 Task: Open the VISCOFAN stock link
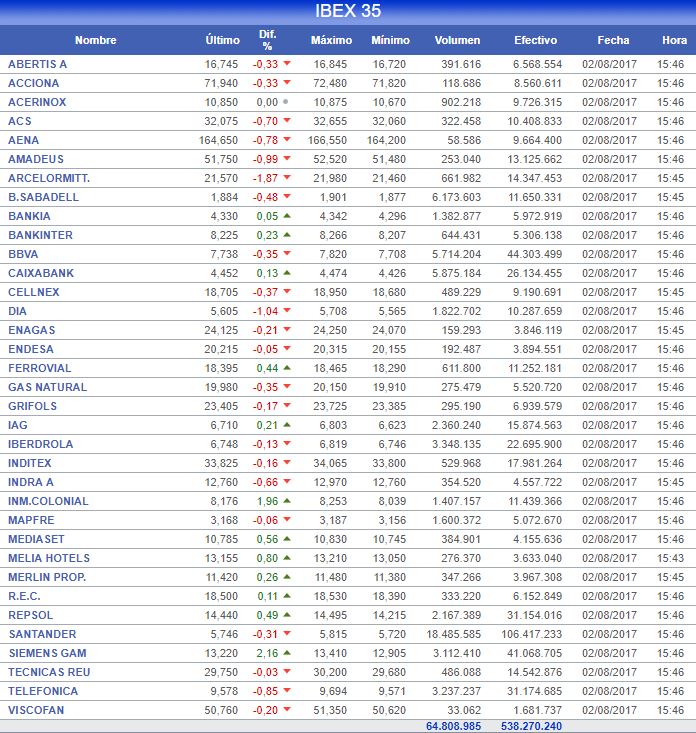(x=36, y=710)
